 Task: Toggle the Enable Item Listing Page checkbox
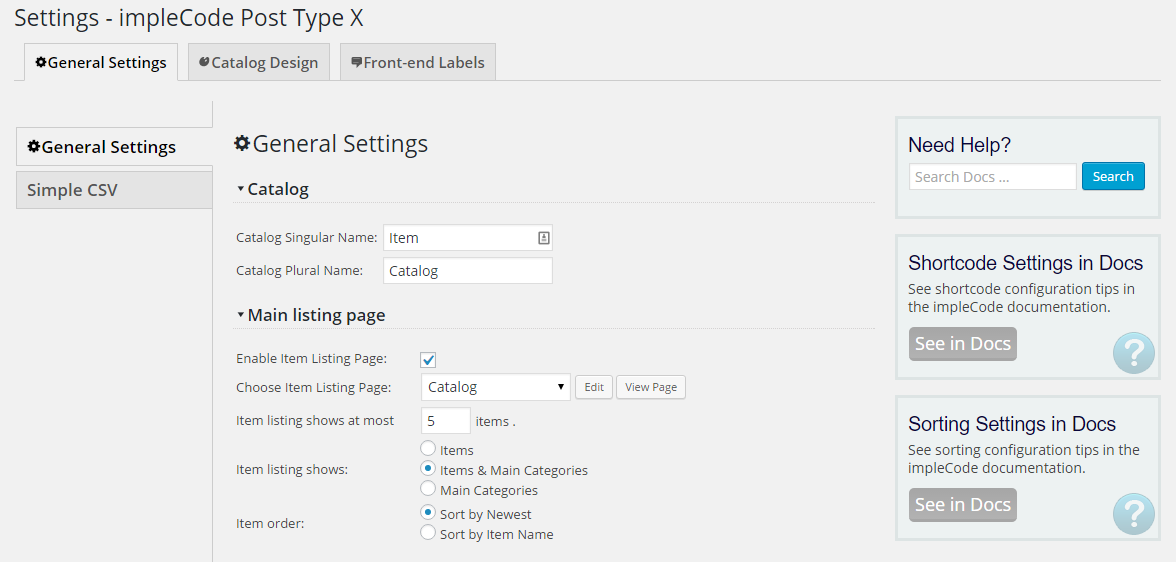tap(428, 360)
